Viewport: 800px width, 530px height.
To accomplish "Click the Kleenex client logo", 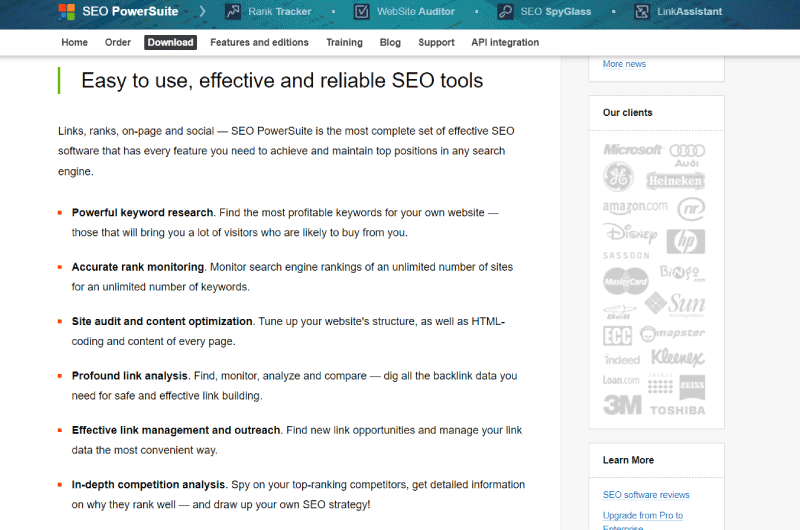I will coord(678,357).
